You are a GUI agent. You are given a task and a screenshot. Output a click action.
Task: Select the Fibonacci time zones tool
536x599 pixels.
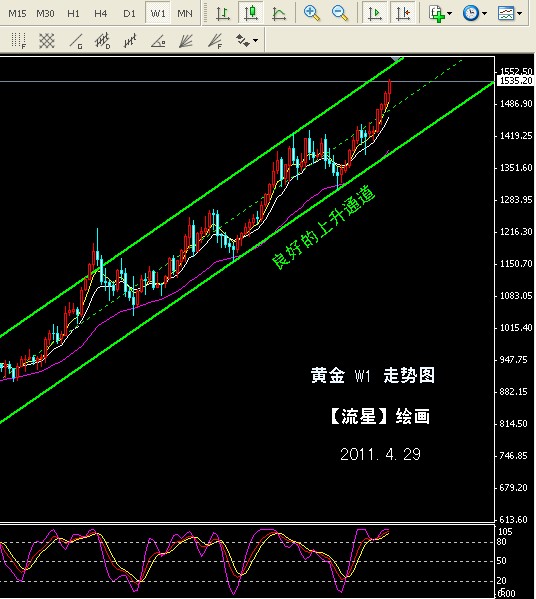[18, 40]
